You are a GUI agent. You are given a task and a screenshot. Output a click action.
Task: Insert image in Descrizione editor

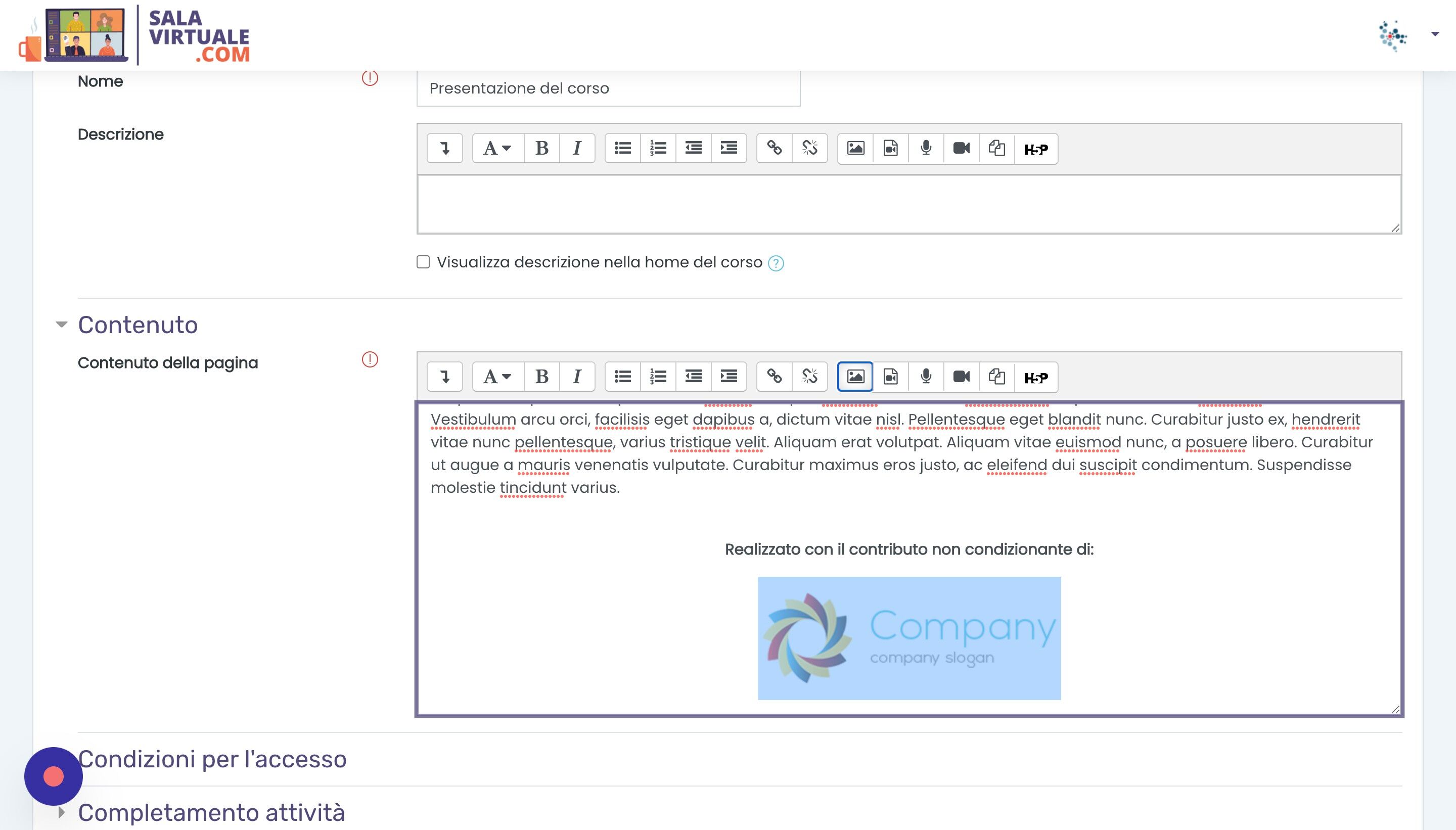855,148
